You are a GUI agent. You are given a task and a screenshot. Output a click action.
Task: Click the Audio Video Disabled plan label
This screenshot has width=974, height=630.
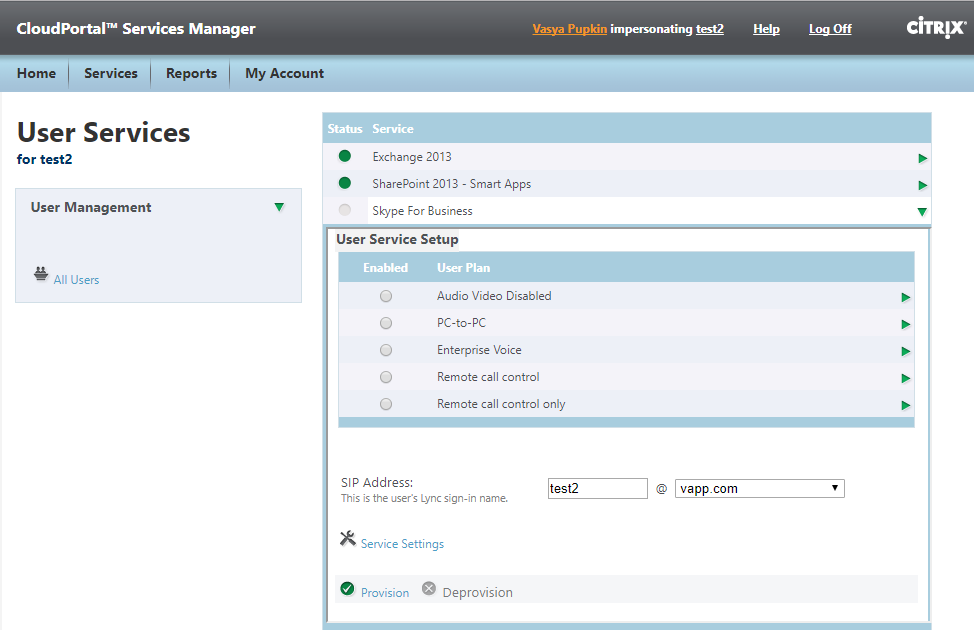[x=494, y=296]
